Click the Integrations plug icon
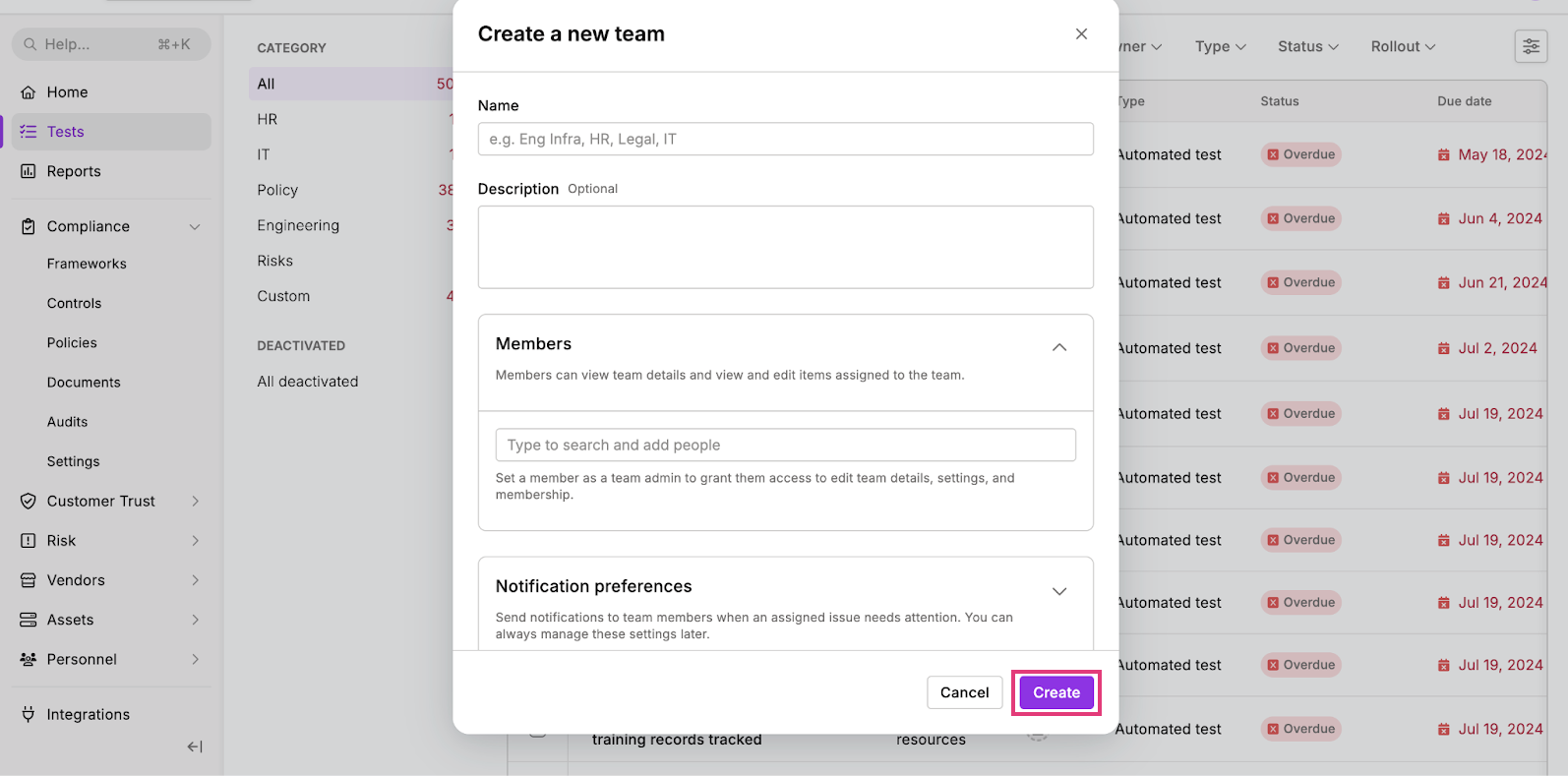The width and height of the screenshot is (1568, 776). [29, 715]
